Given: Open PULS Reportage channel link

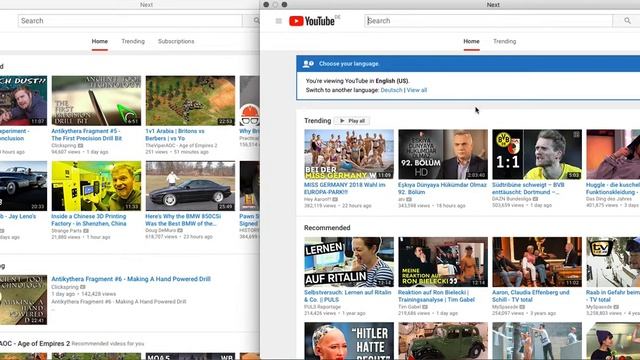Looking at the screenshot, I should point(322,307).
